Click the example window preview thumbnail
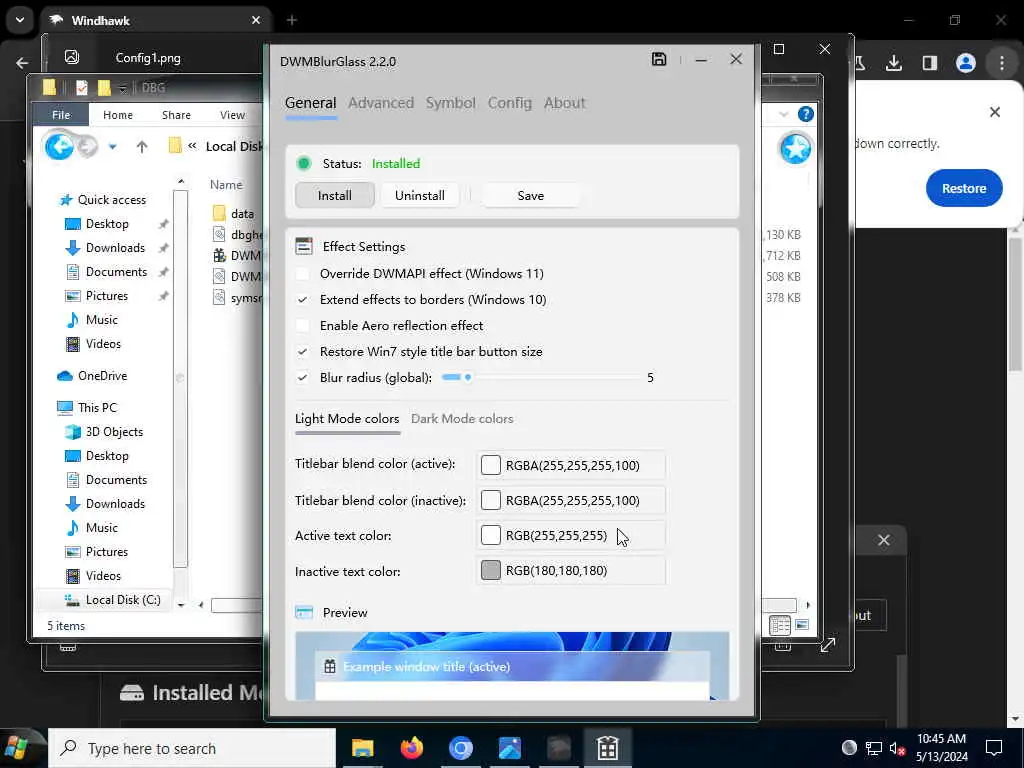The image size is (1024, 768). click(x=512, y=665)
